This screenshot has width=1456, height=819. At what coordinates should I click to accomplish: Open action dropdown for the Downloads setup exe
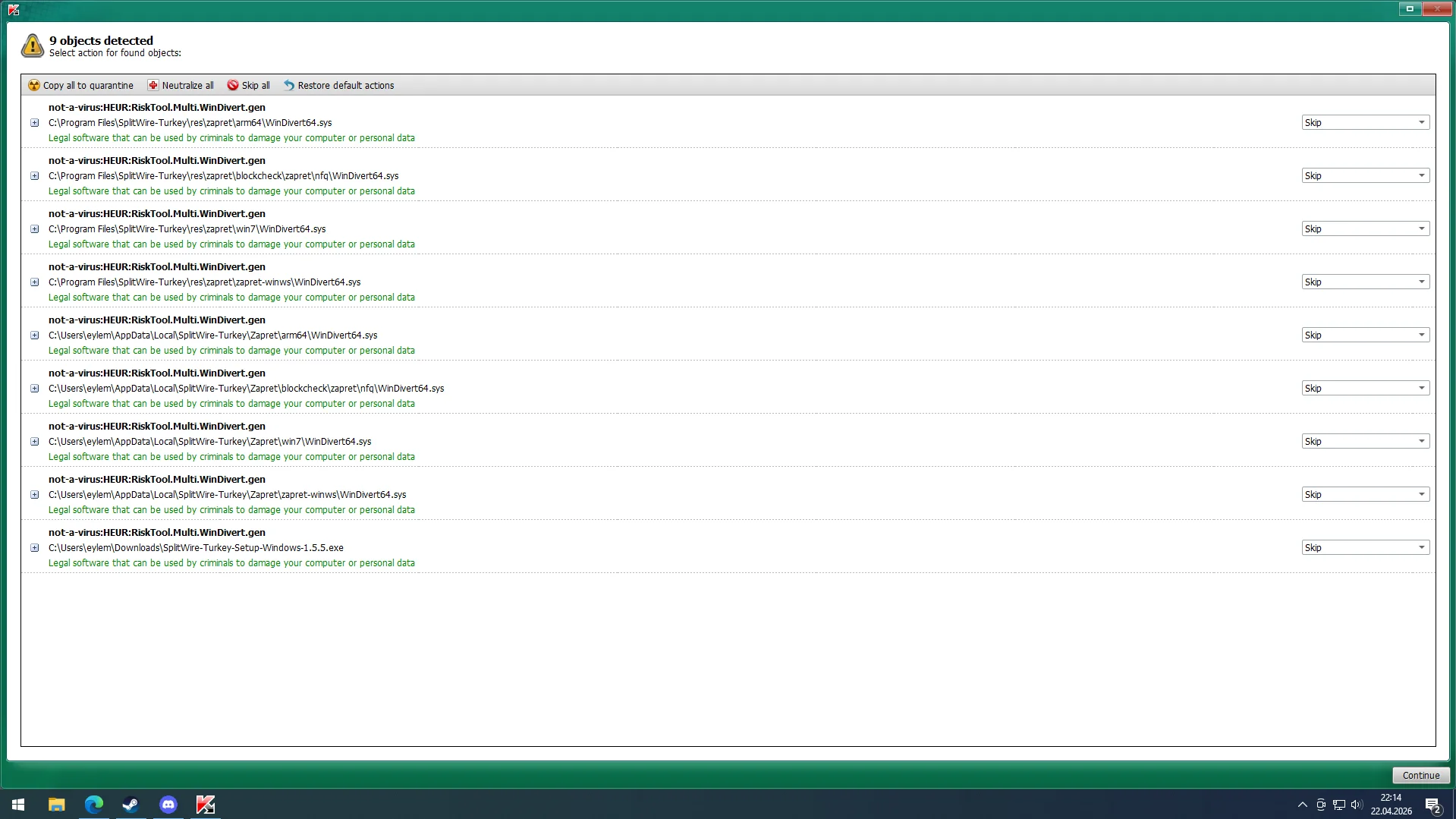(x=1366, y=547)
